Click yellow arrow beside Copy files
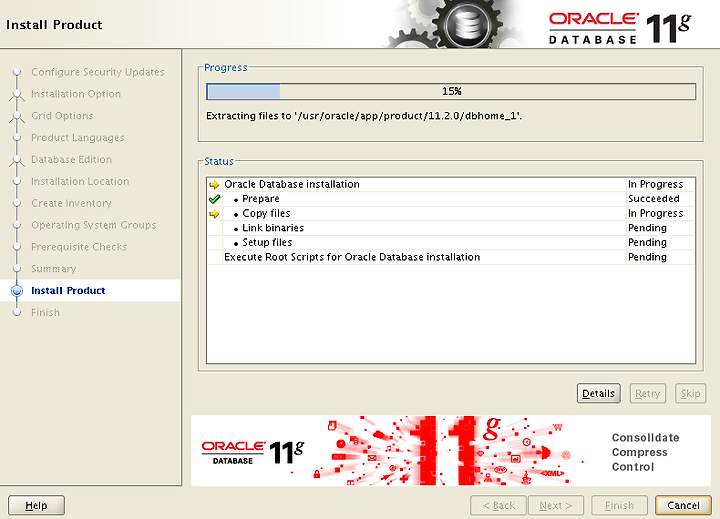Viewport: 720px width, 519px height. coord(214,214)
